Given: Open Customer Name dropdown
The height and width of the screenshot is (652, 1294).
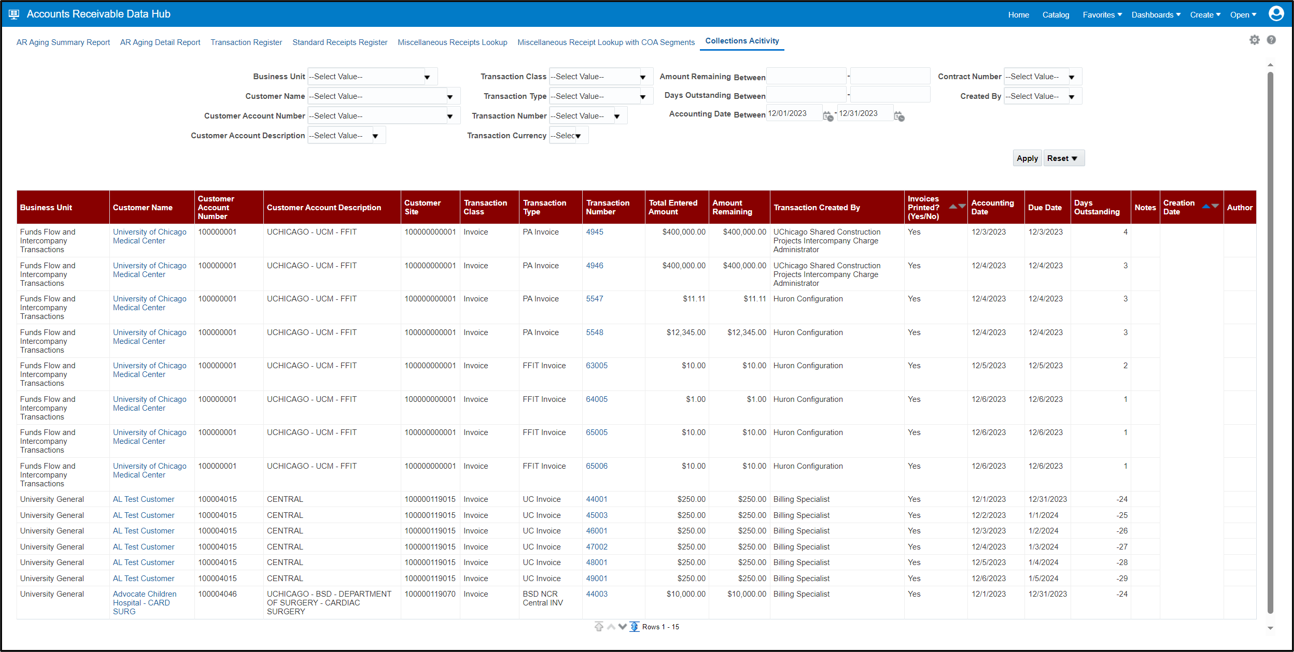Looking at the screenshot, I should [383, 97].
